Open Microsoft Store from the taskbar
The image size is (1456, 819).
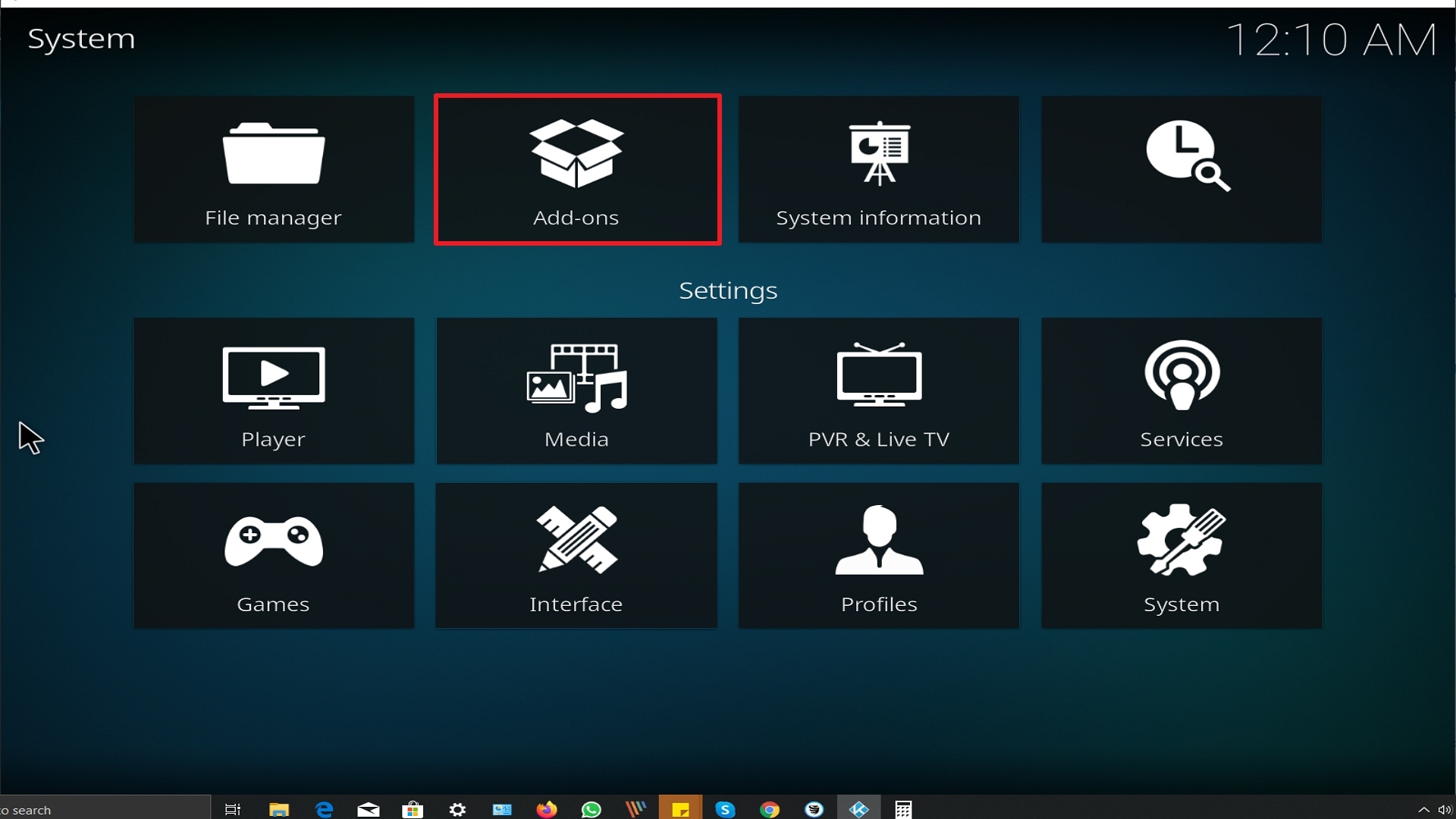(413, 809)
